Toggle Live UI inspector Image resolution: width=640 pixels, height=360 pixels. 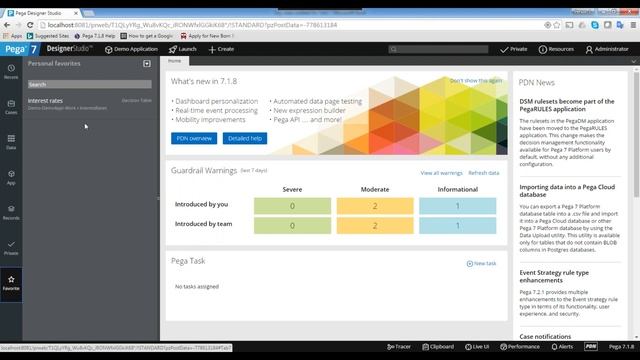click(477, 347)
